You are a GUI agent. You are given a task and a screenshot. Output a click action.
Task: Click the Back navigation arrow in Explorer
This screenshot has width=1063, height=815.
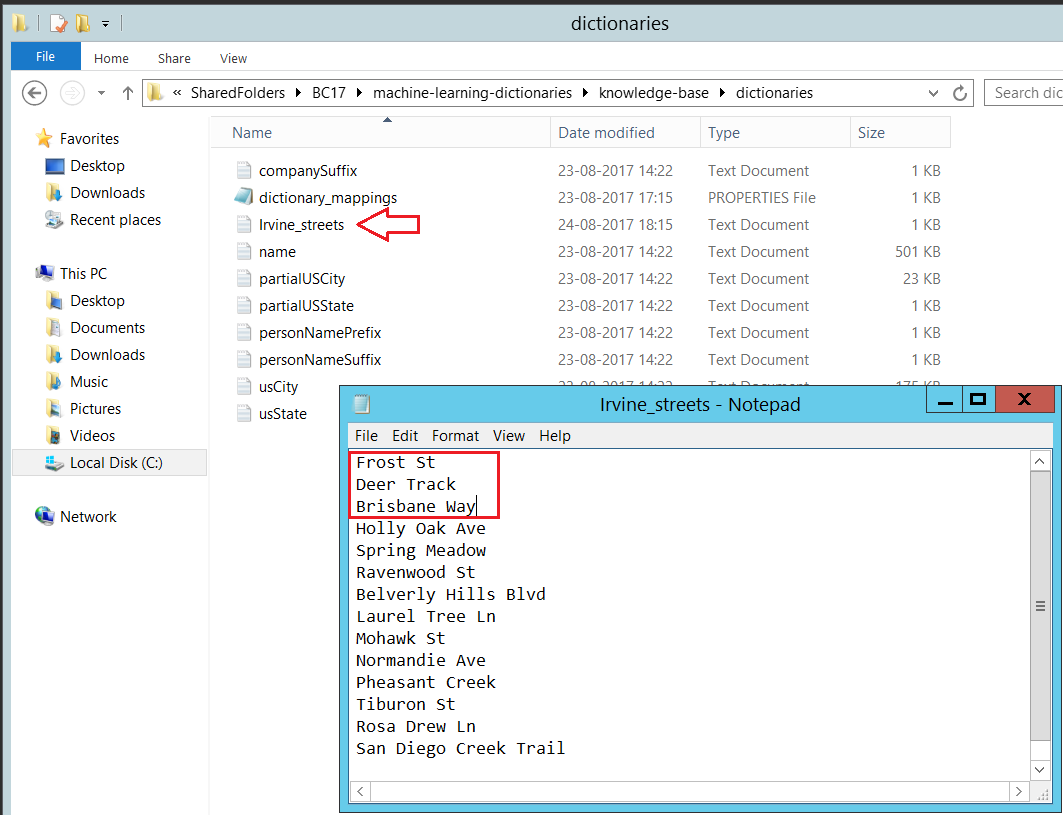pyautogui.click(x=35, y=93)
